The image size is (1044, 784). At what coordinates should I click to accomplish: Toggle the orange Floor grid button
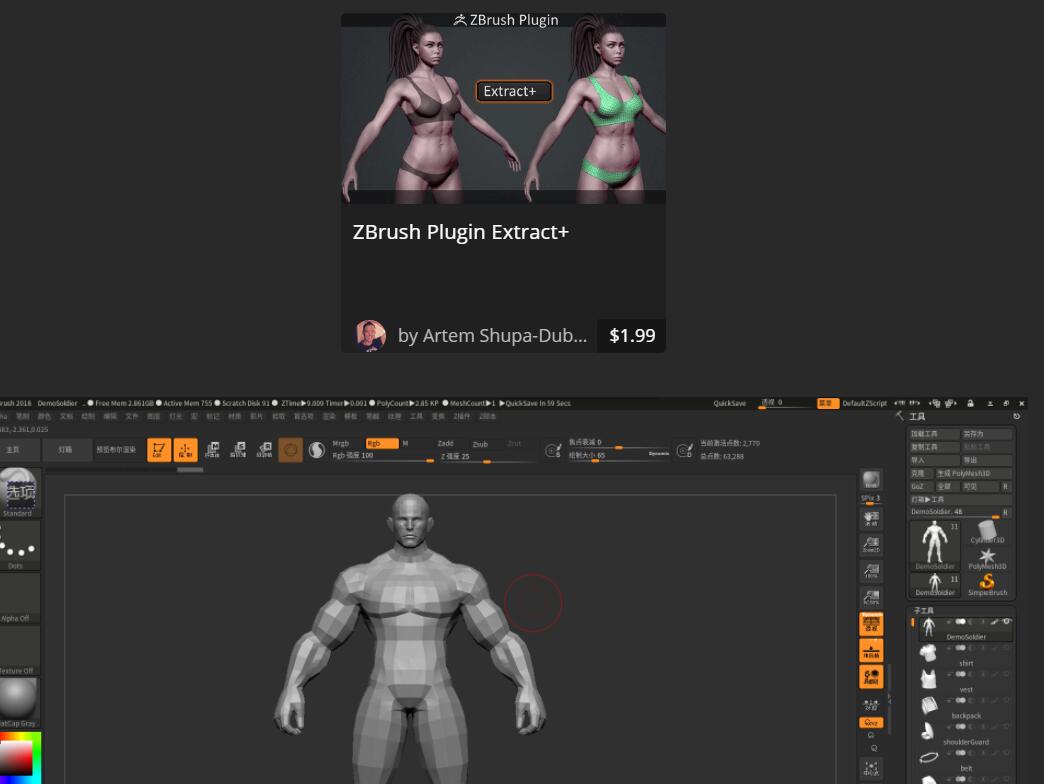coord(871,650)
